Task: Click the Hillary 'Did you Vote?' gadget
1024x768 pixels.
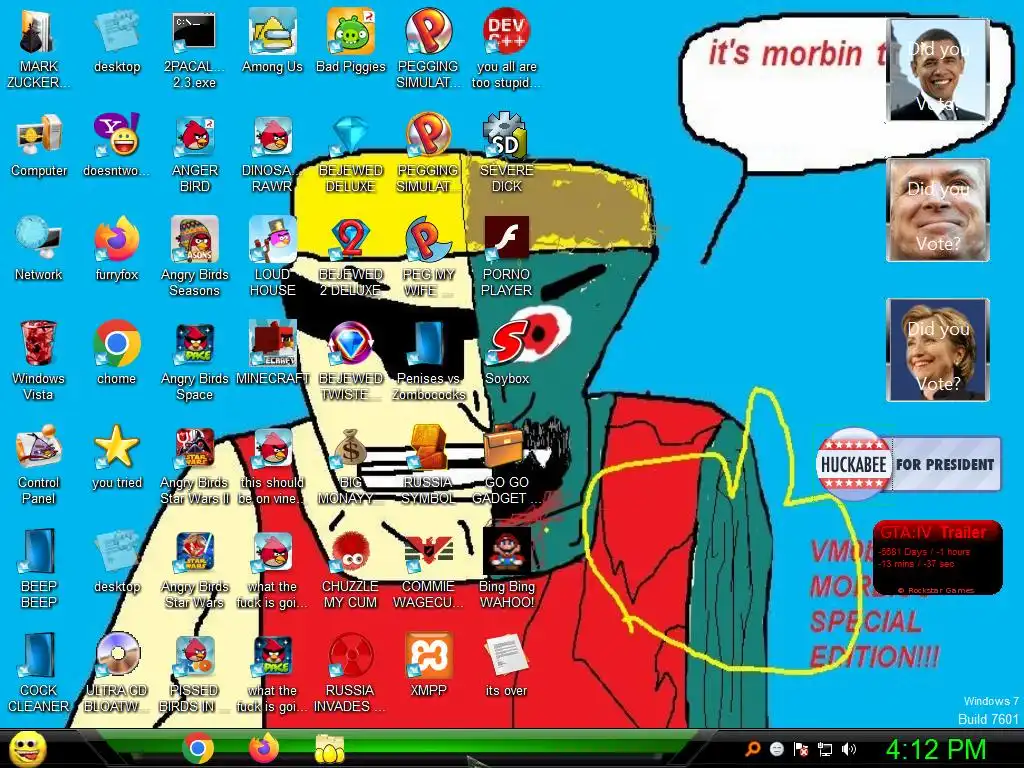Action: pyautogui.click(x=938, y=349)
